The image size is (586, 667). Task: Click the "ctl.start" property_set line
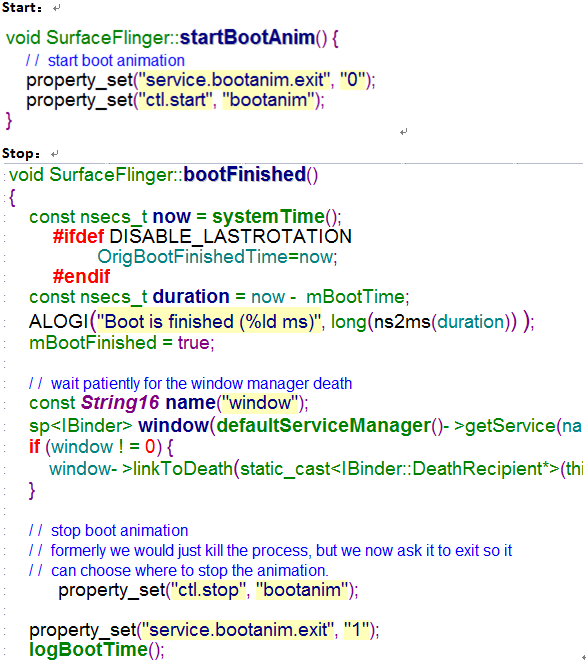coord(175,100)
